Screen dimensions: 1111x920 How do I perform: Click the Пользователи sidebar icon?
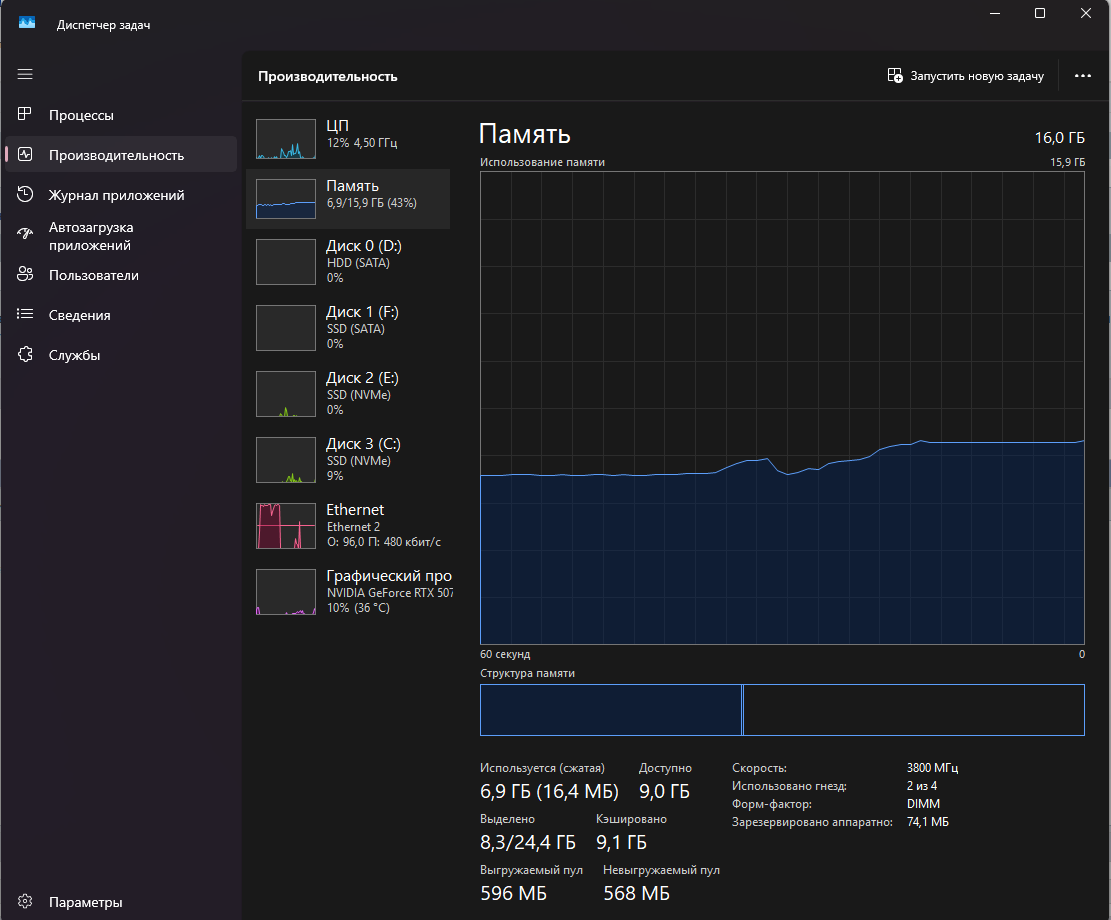(25, 274)
